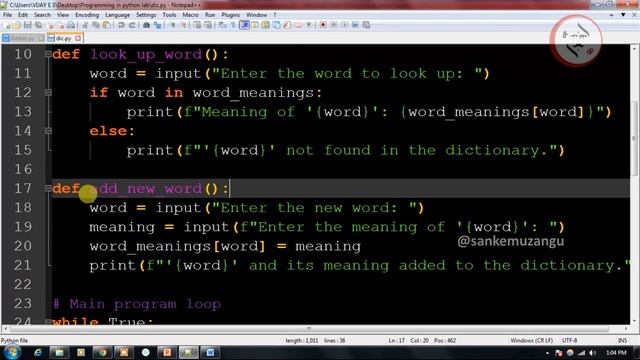Open the Edit menu
The width and height of the screenshot is (640, 360).
click(x=23, y=15)
